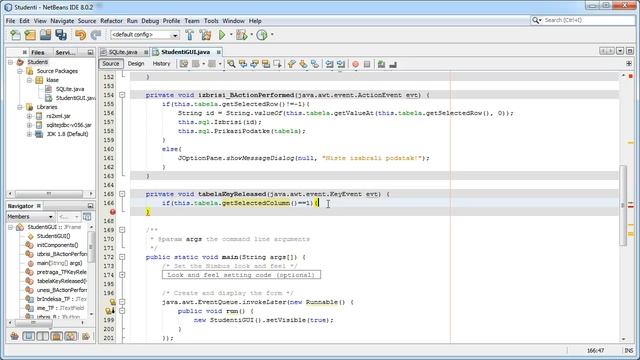Image resolution: width=640 pixels, height=360 pixels.
Task: Click the Toggle Highlight Search icon
Action: click(266, 64)
